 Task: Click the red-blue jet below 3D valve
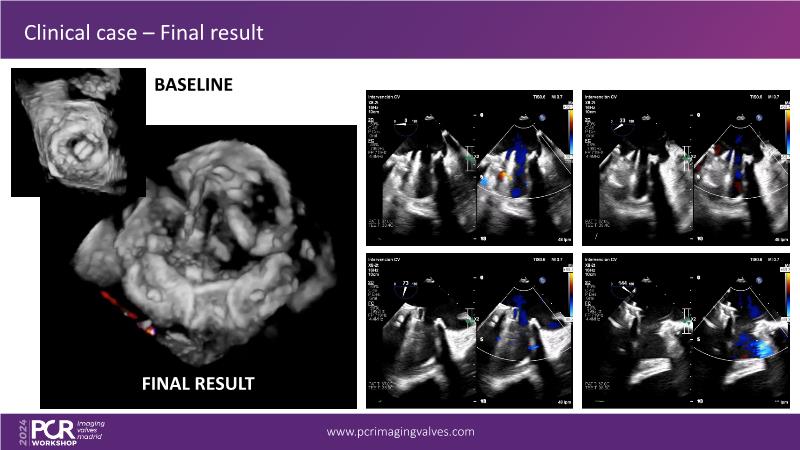tap(125, 319)
